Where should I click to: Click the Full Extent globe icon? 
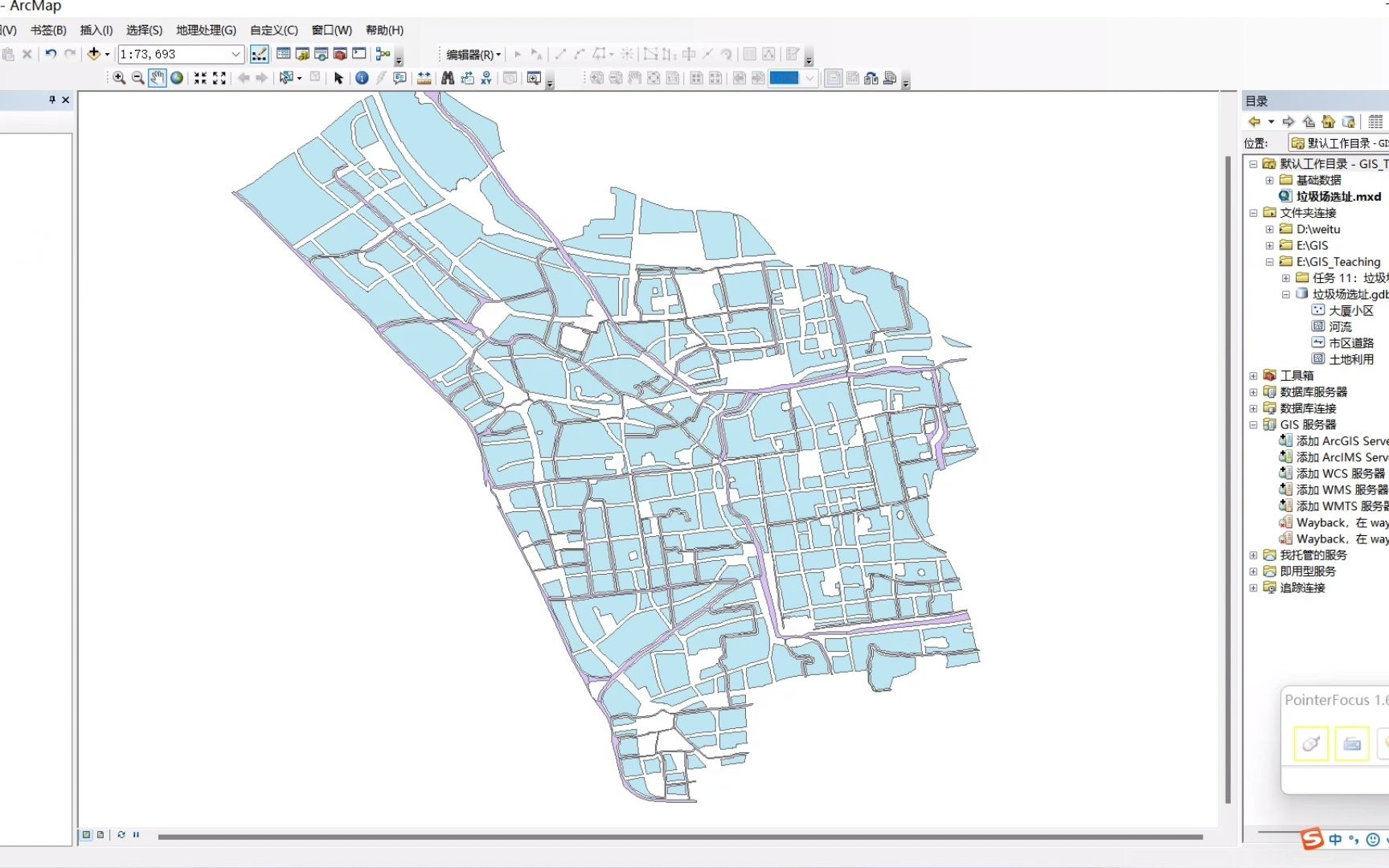(x=176, y=78)
